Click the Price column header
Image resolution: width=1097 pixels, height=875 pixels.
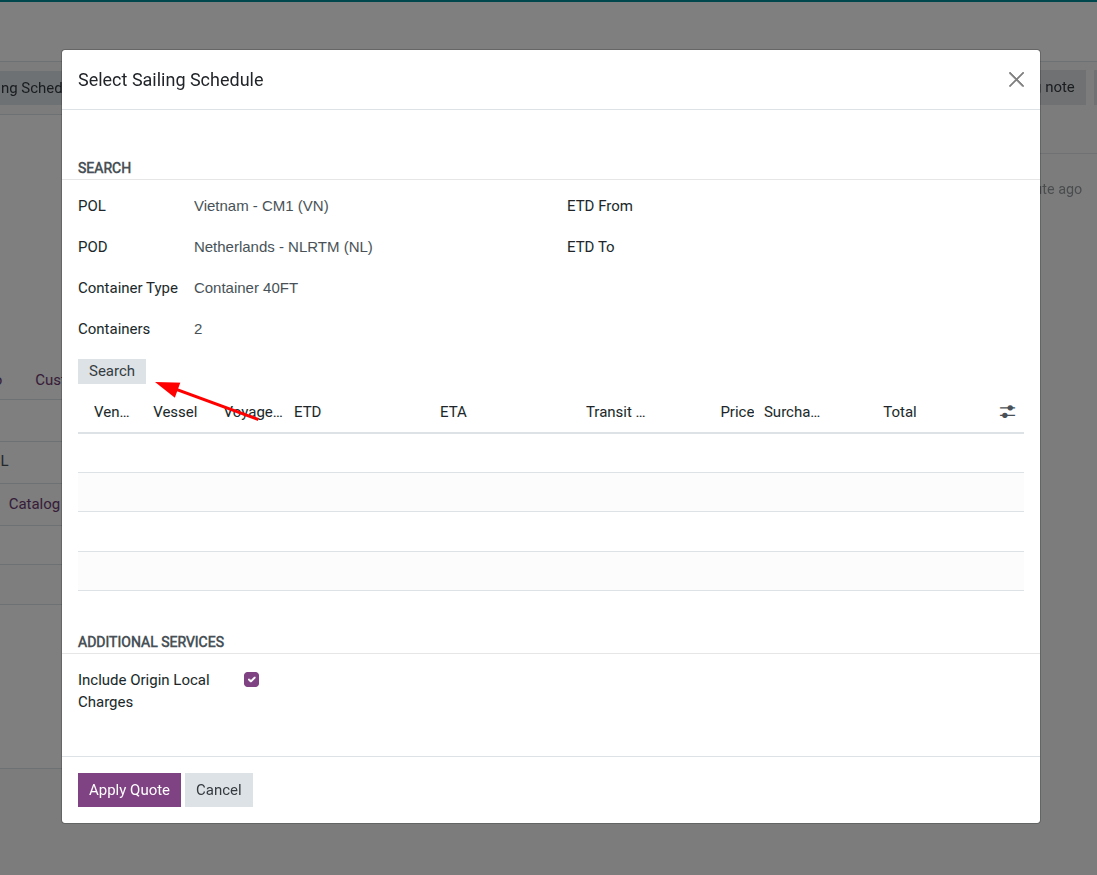737,411
